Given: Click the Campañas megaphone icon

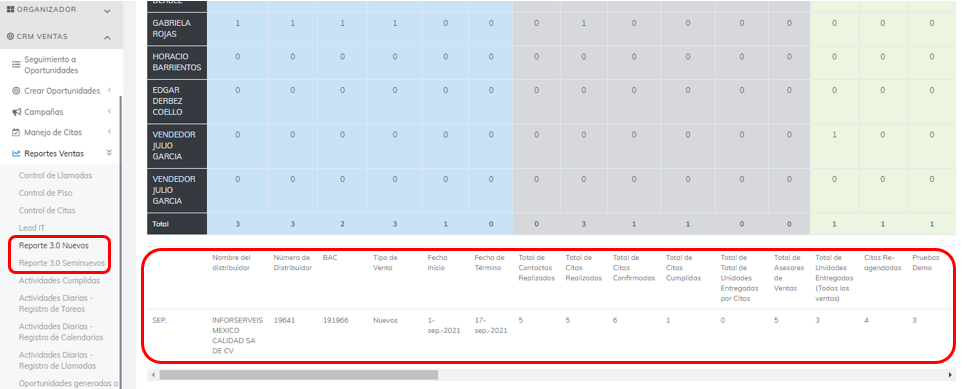Looking at the screenshot, I should point(17,112).
